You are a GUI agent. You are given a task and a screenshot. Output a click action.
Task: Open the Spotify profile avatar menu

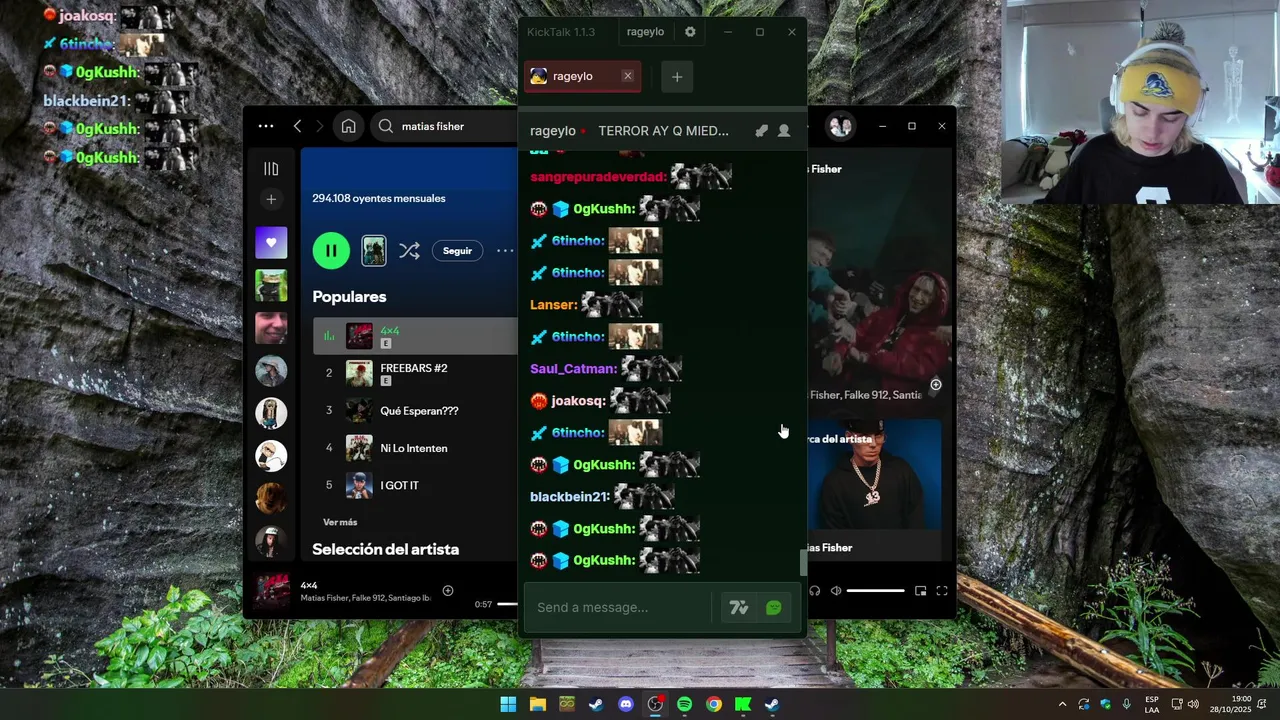tap(840, 126)
